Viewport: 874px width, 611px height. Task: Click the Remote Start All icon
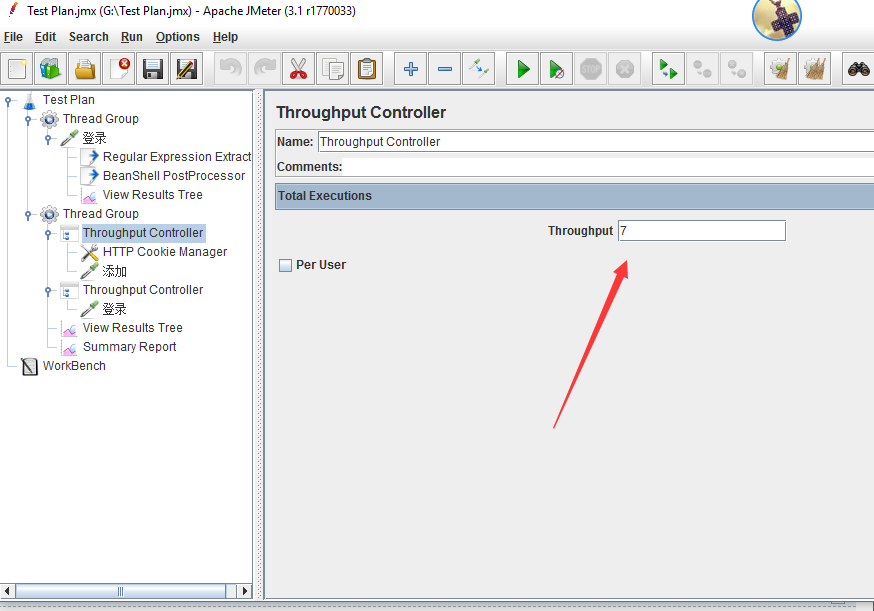pyautogui.click(x=668, y=69)
